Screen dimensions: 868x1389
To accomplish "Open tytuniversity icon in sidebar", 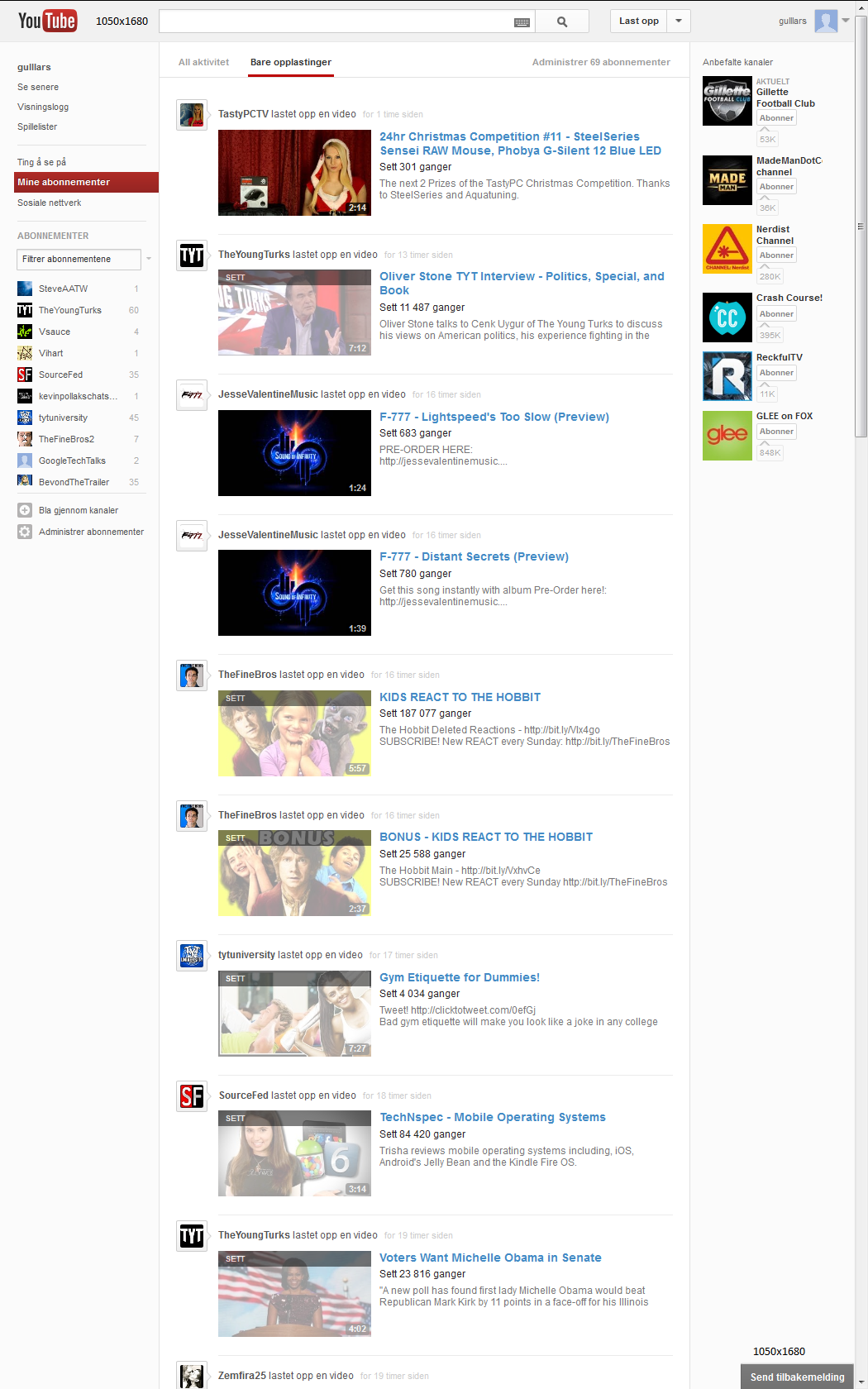I will 25,418.
